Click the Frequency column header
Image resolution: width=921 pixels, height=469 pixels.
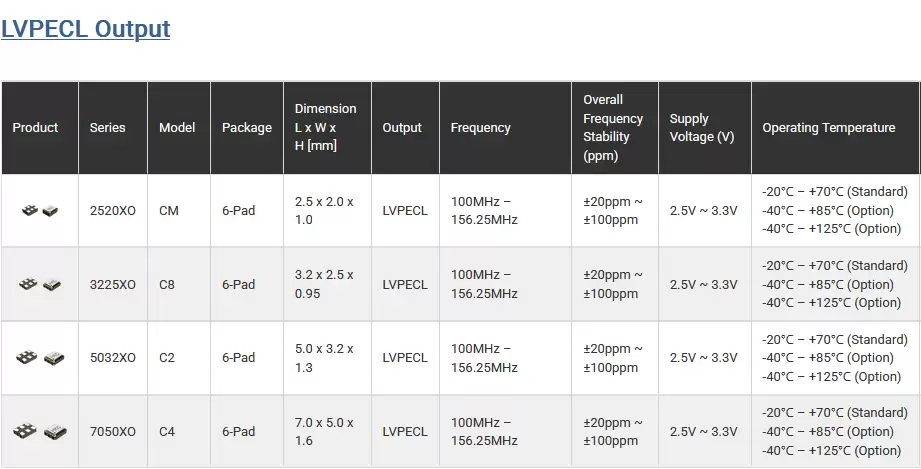480,128
